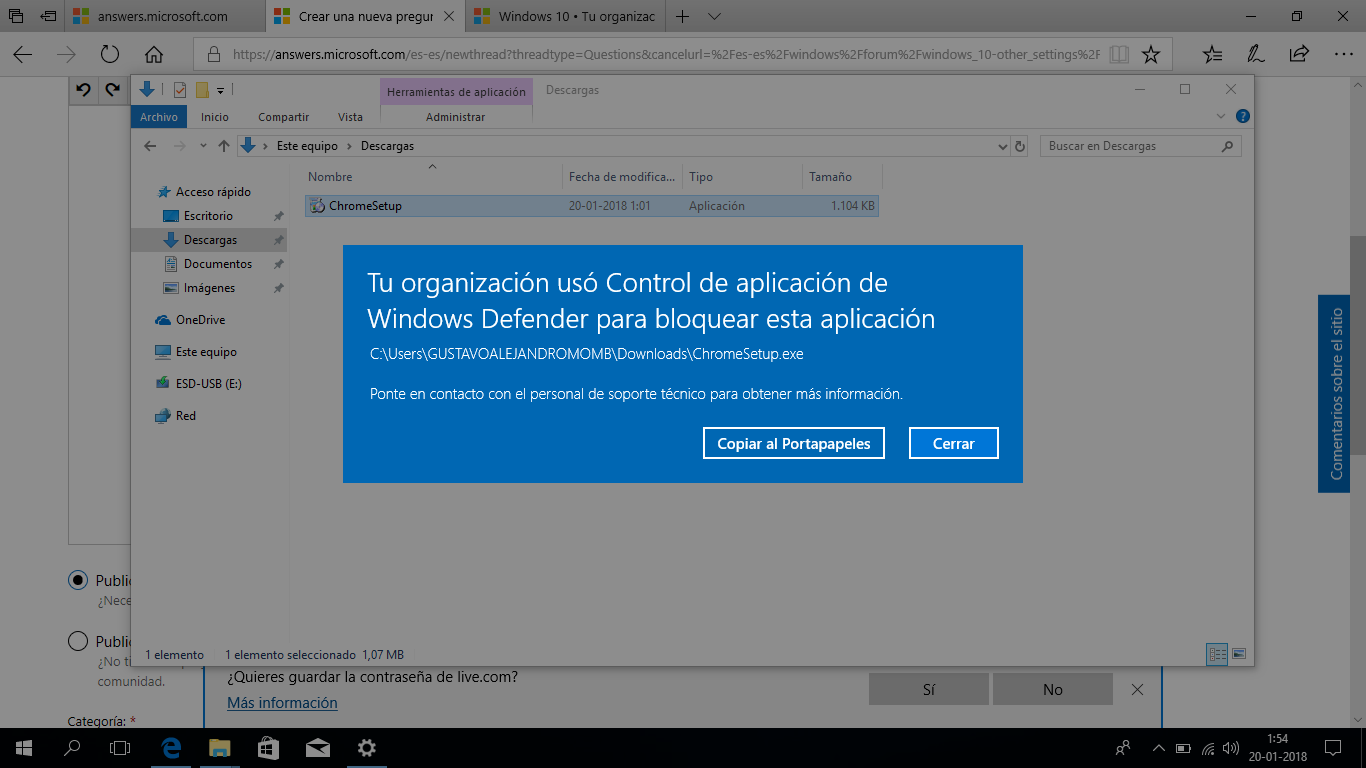Screen dimensions: 1366x768
Task: Open the Inicio ribbon tab
Action: click(215, 117)
